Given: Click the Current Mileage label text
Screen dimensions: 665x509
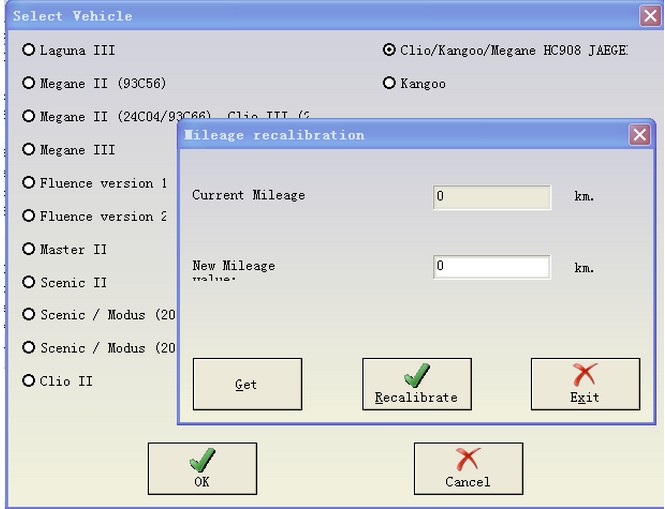Looking at the screenshot, I should tap(249, 195).
